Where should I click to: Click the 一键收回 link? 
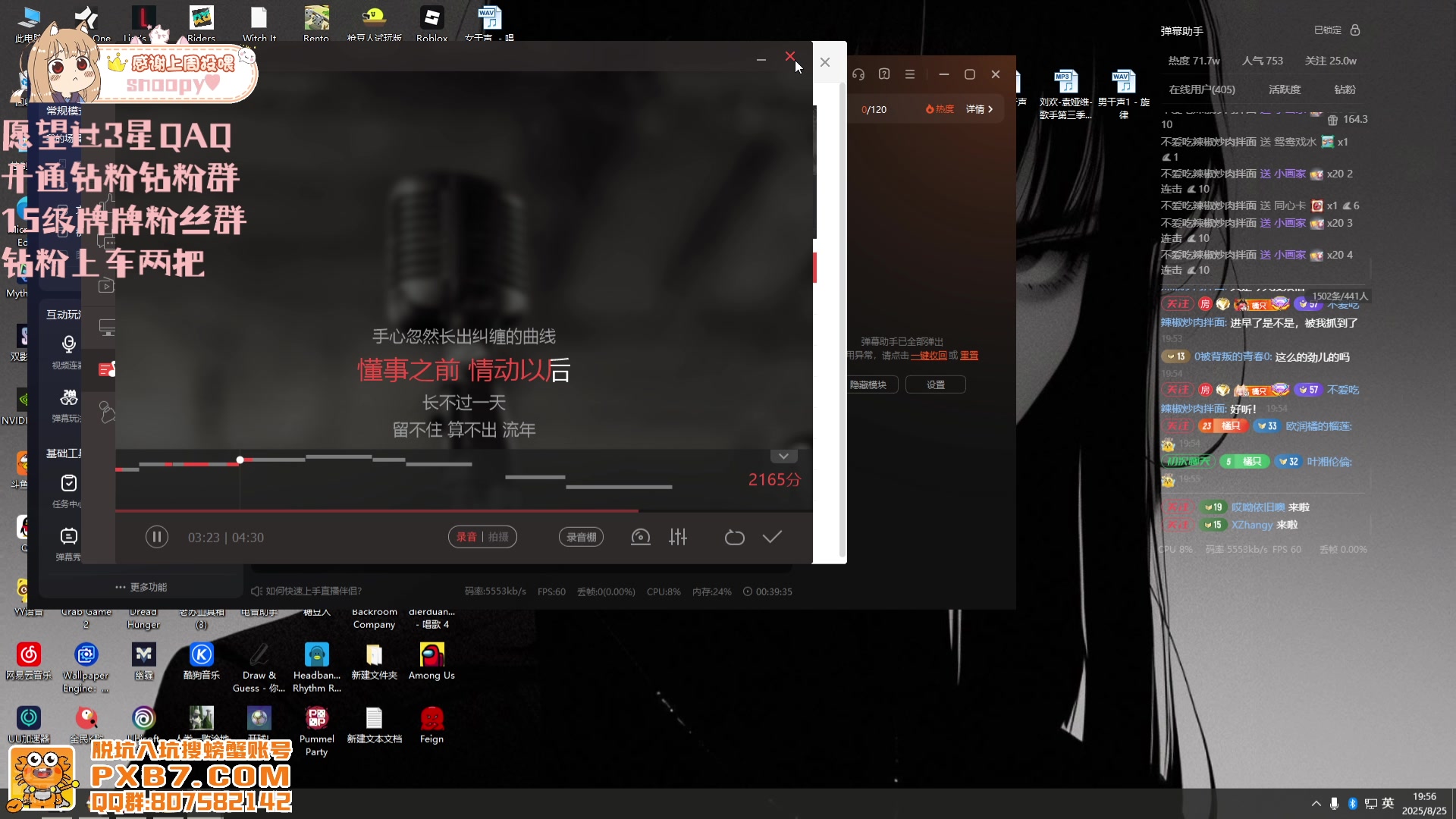pos(929,355)
